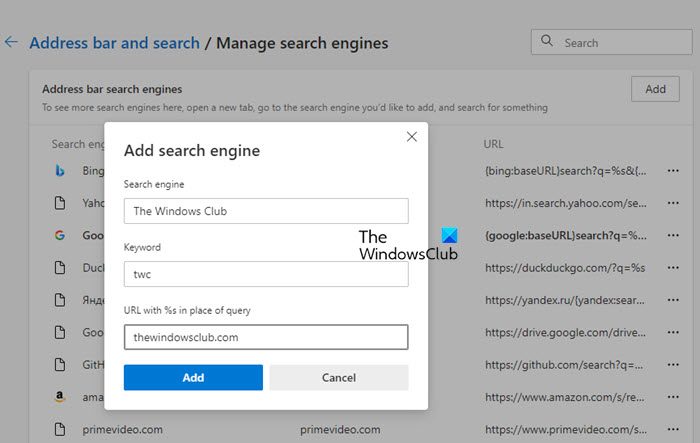Viewport: 700px width, 443px height.
Task: Open the Address bar and search breadcrumb
Action: click(x=115, y=43)
